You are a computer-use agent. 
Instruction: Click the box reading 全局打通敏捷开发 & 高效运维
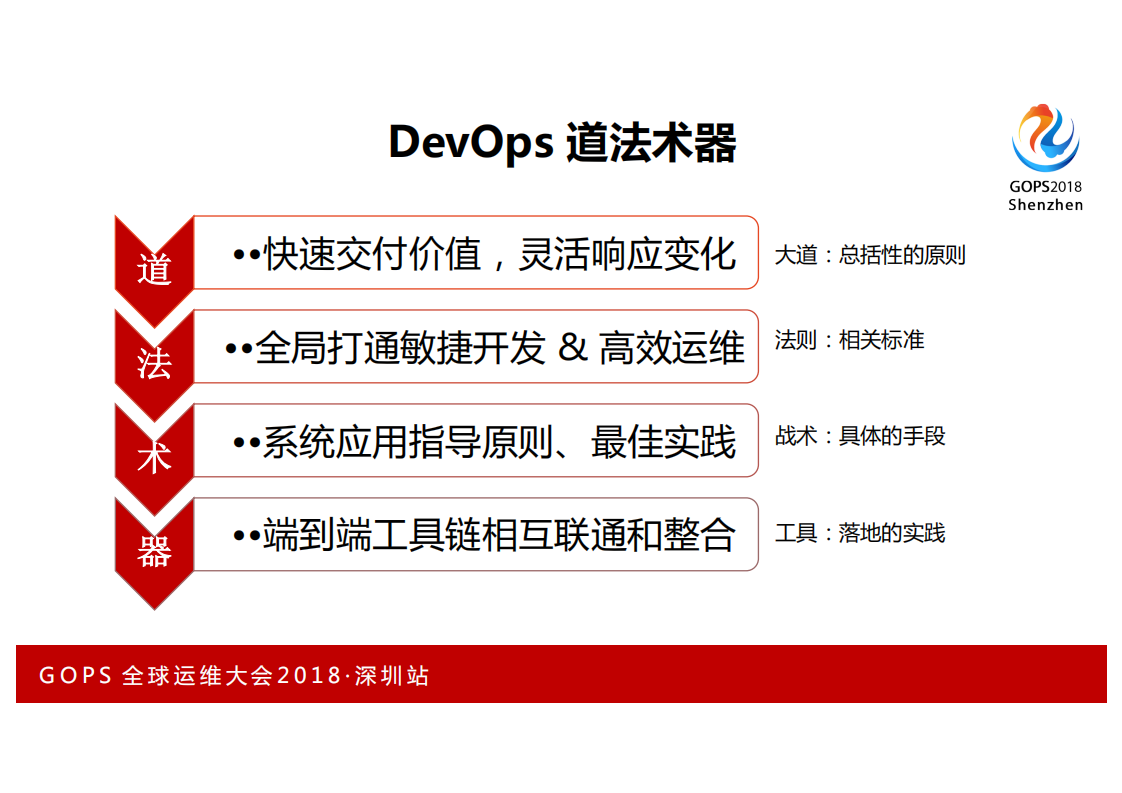480,347
